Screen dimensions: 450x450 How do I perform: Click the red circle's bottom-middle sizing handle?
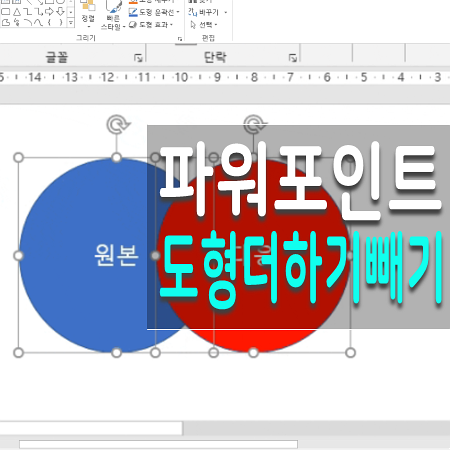pos(253,352)
